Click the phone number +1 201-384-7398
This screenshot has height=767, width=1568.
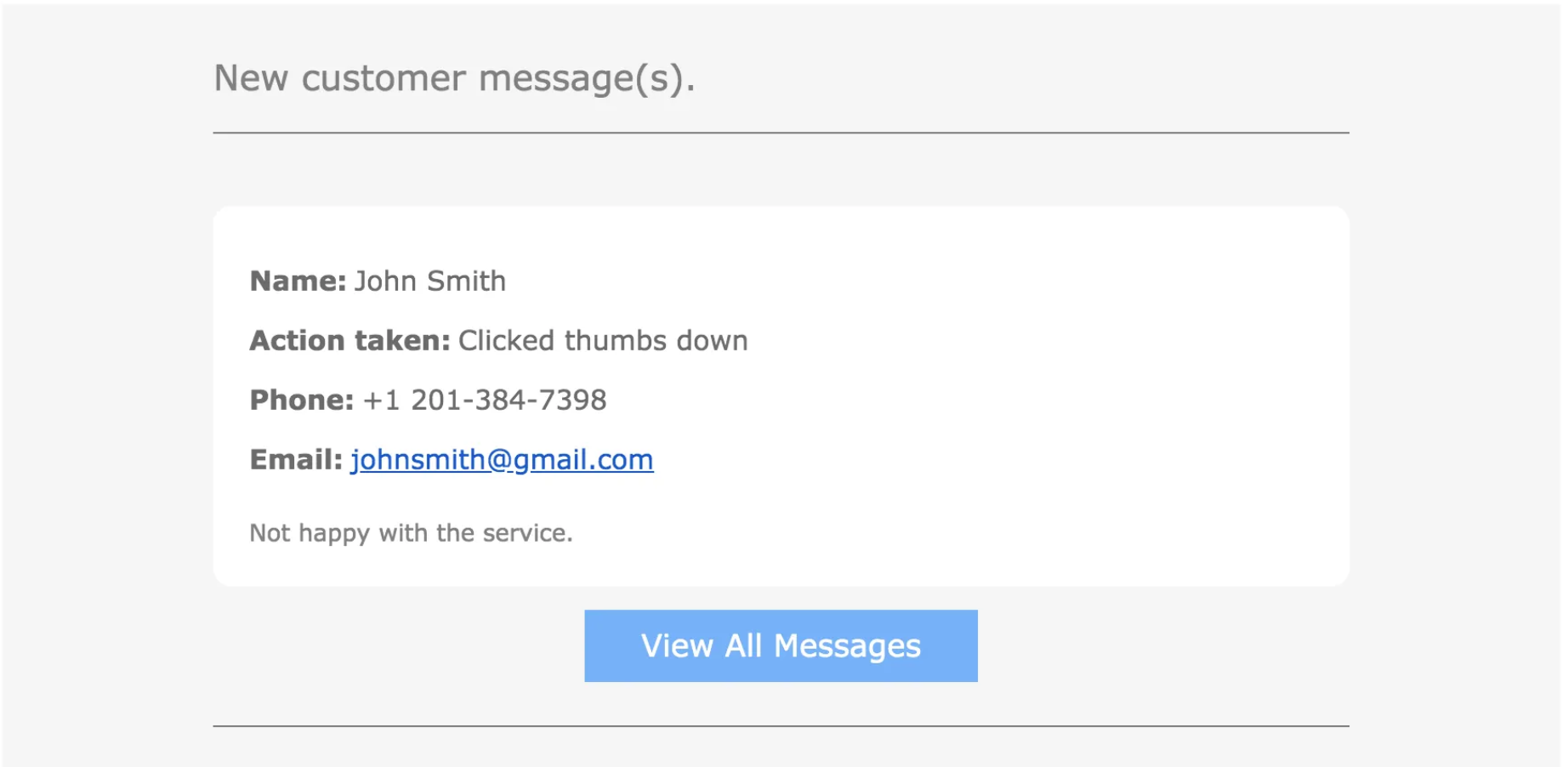[485, 400]
